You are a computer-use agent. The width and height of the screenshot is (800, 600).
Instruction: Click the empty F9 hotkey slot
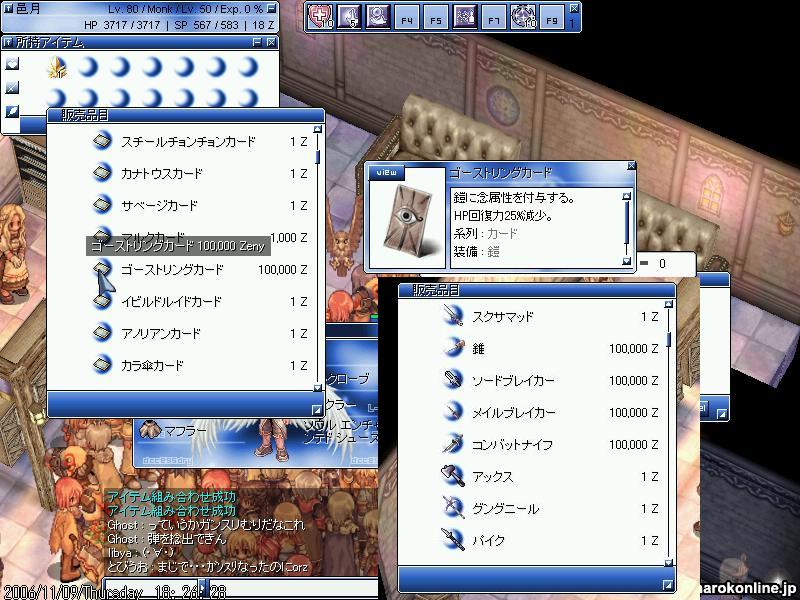tap(552, 17)
